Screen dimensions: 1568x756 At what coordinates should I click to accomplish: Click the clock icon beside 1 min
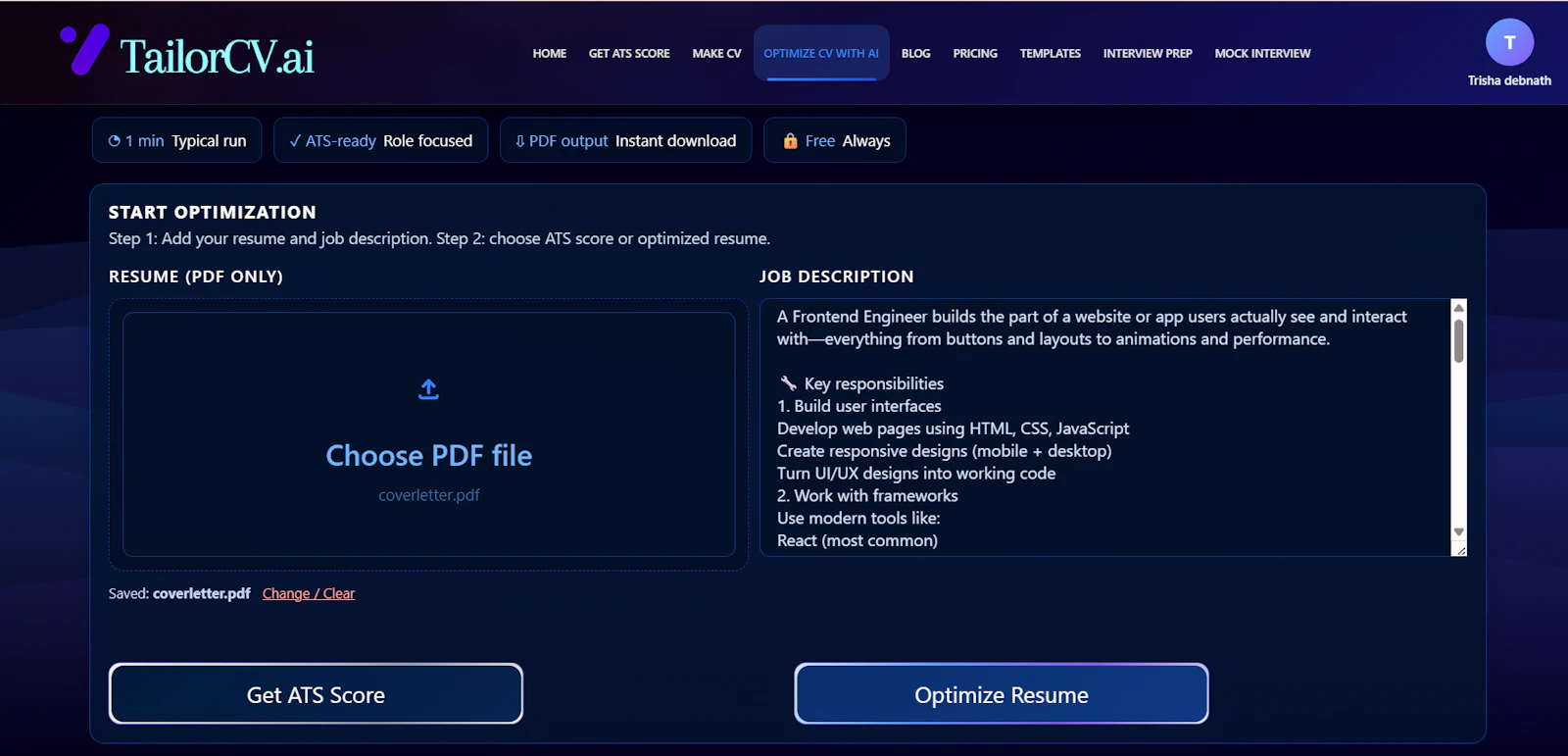coord(115,141)
